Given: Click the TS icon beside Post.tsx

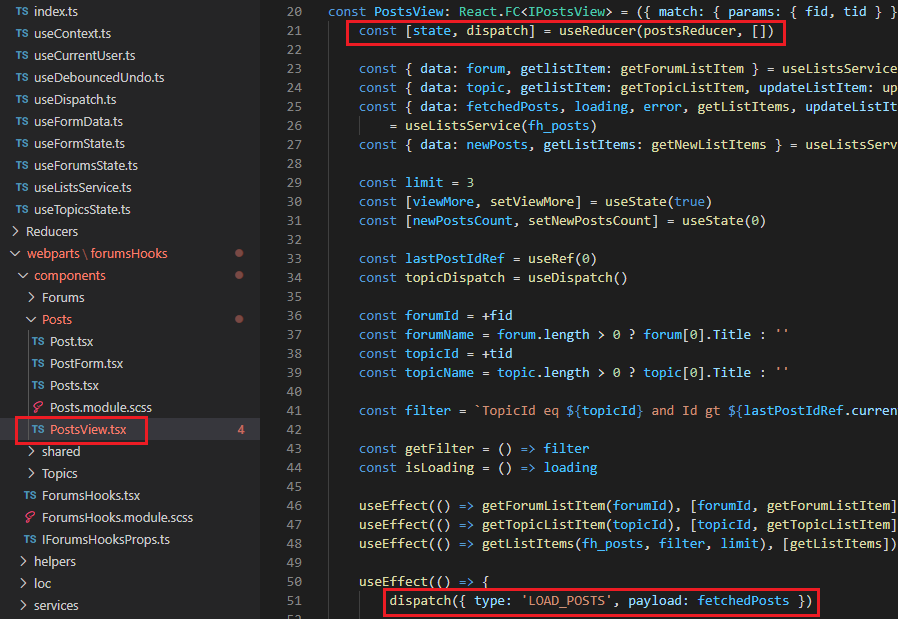Looking at the screenshot, I should click(38, 342).
